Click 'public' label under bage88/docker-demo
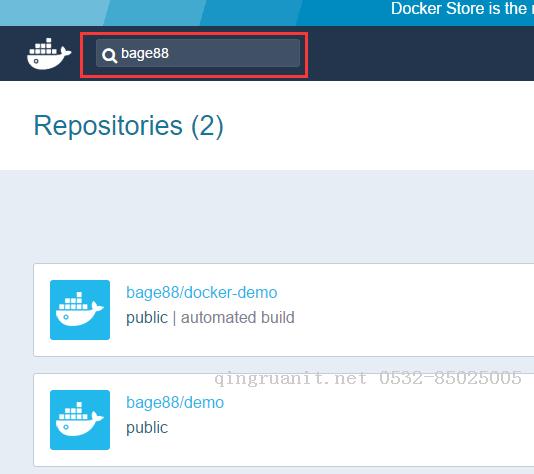Screen dimensions: 534x474 [147, 318]
